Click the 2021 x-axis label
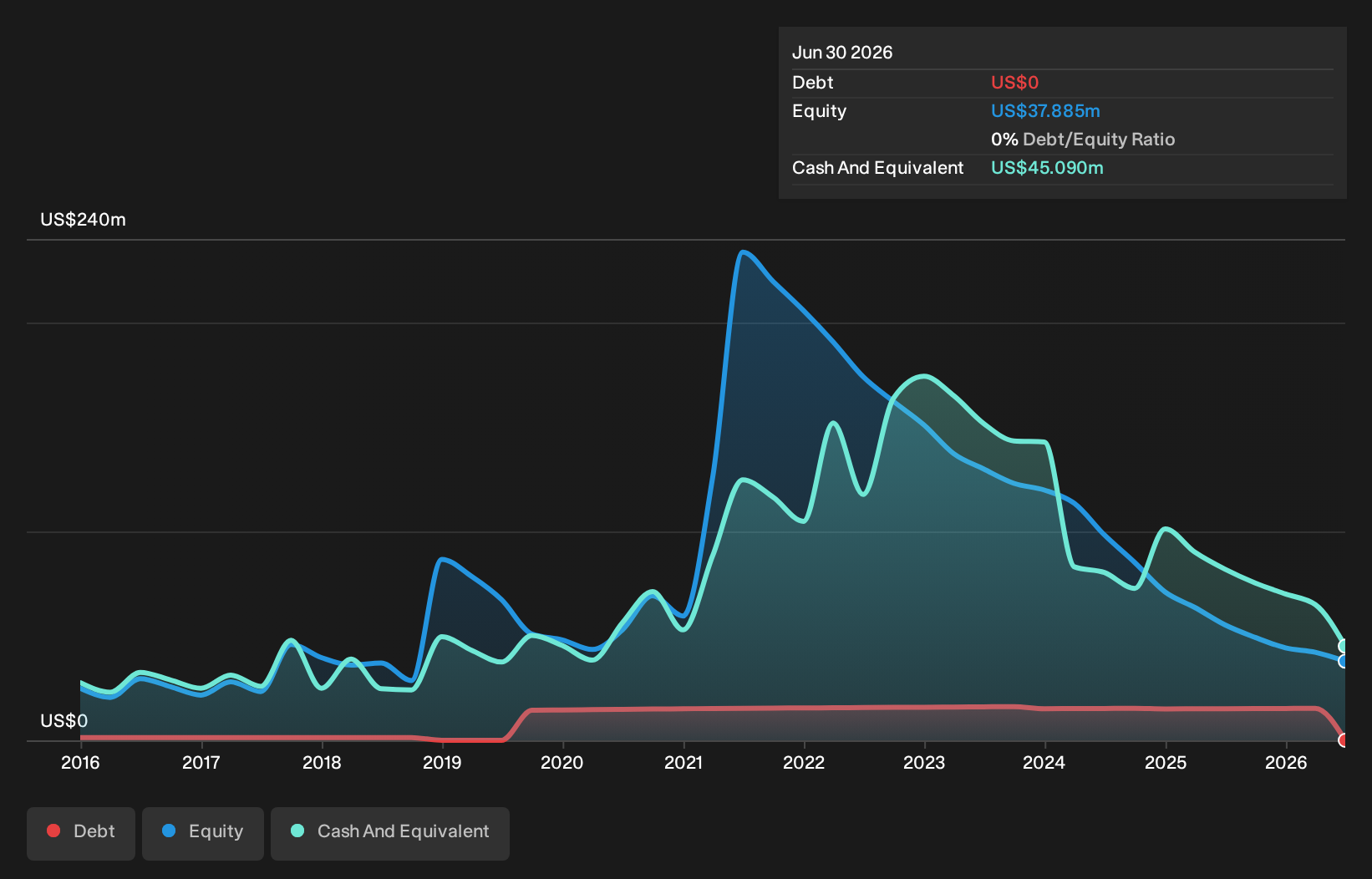1372x879 pixels. tap(683, 762)
